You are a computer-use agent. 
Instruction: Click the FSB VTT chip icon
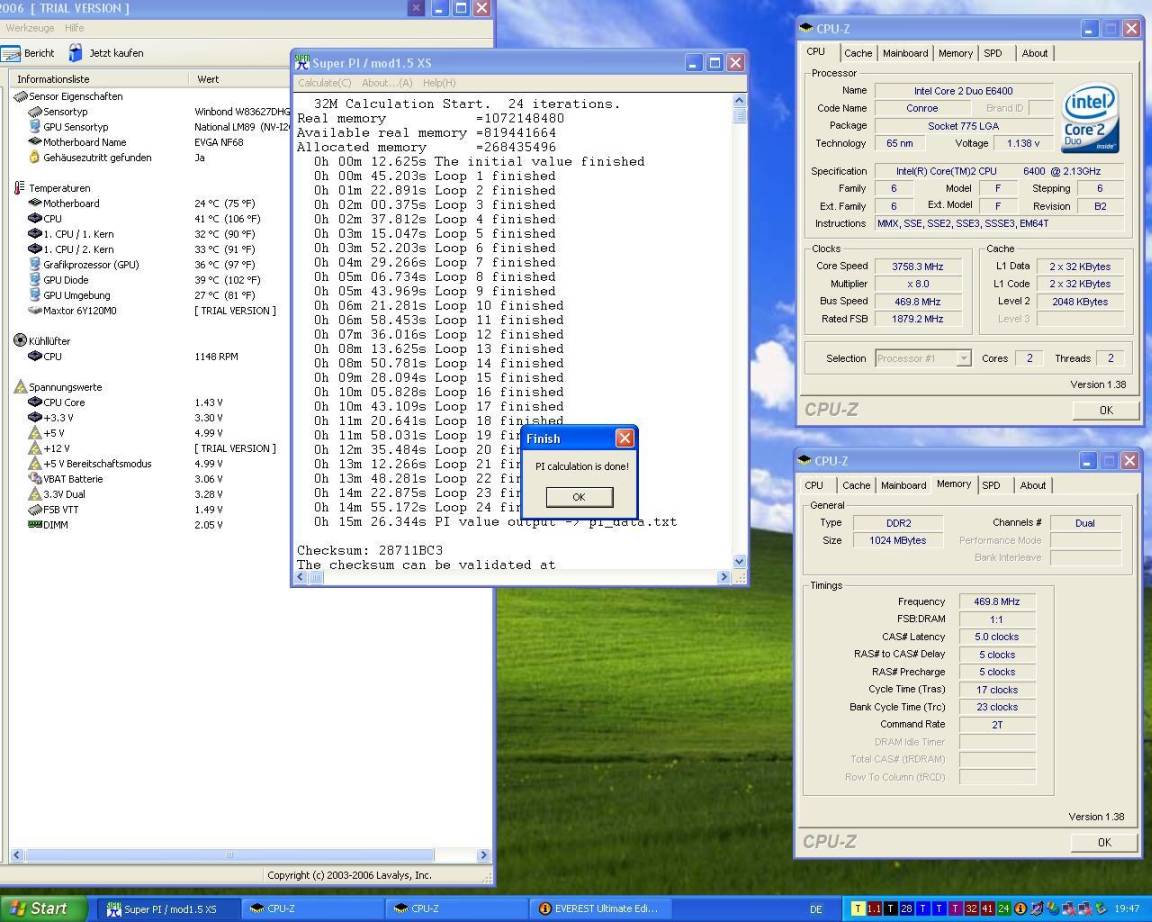point(35,509)
